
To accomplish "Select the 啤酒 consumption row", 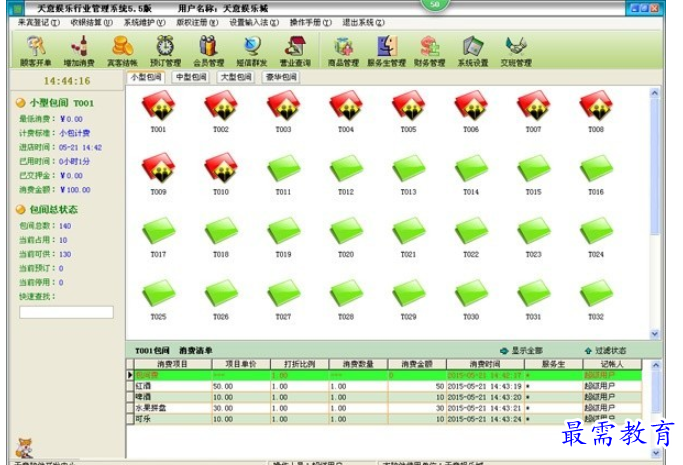I will [x=384, y=397].
